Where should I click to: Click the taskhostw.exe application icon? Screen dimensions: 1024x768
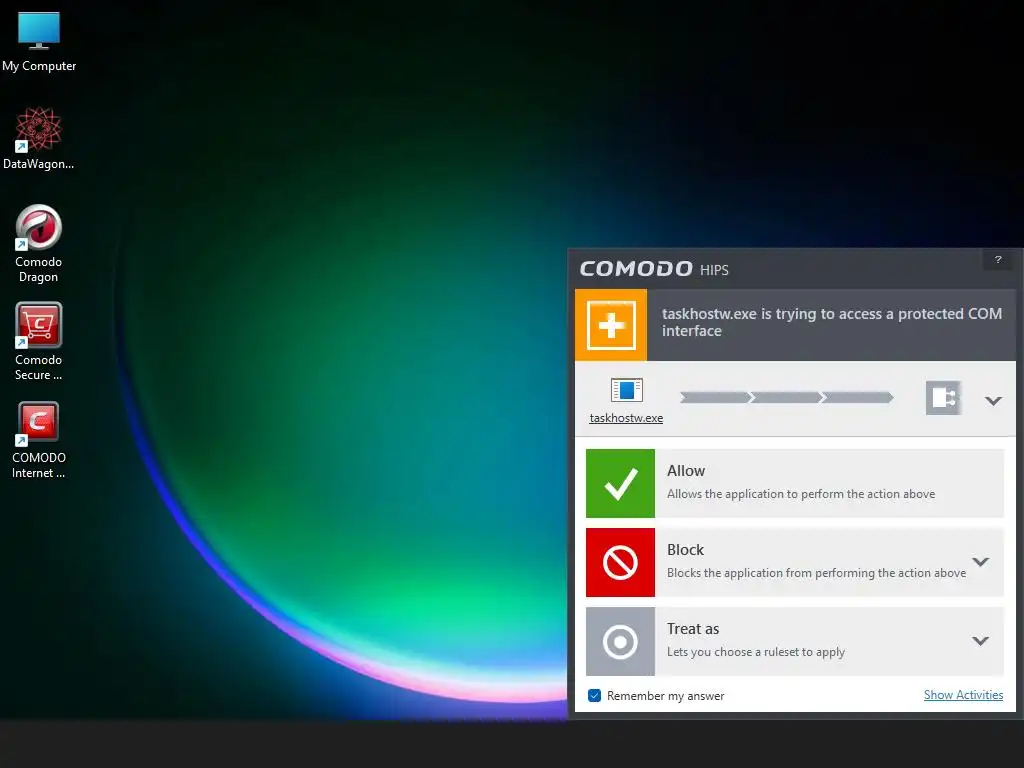pyautogui.click(x=626, y=391)
